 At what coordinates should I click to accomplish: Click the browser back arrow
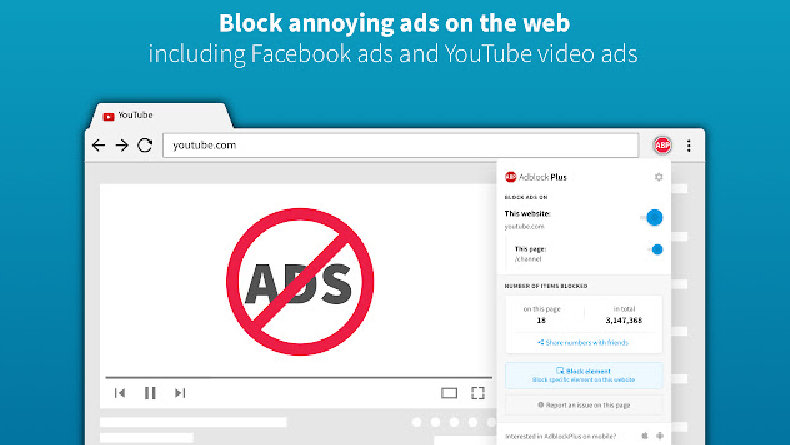(98, 145)
